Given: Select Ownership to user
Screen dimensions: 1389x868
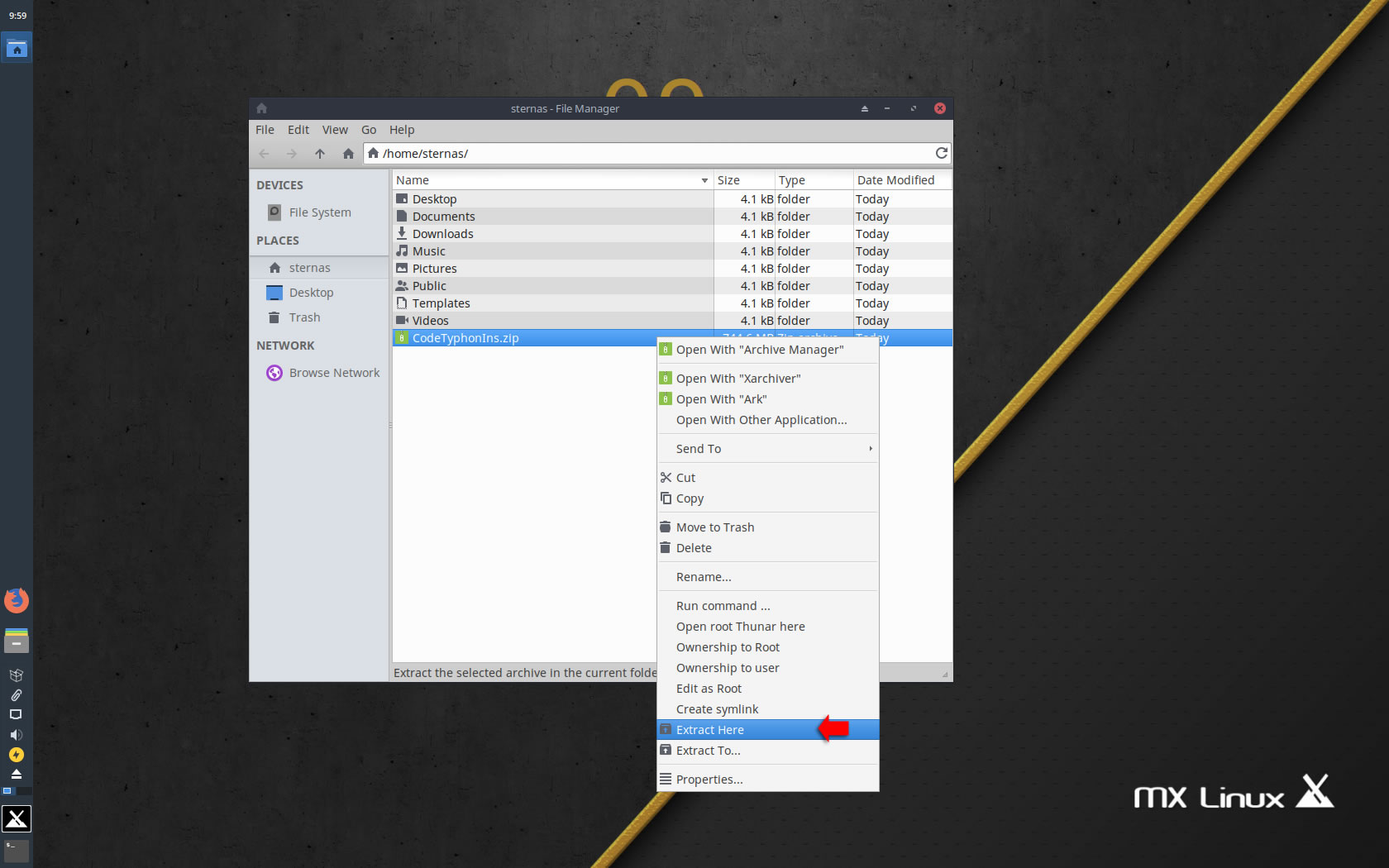Looking at the screenshot, I should [x=767, y=668].
